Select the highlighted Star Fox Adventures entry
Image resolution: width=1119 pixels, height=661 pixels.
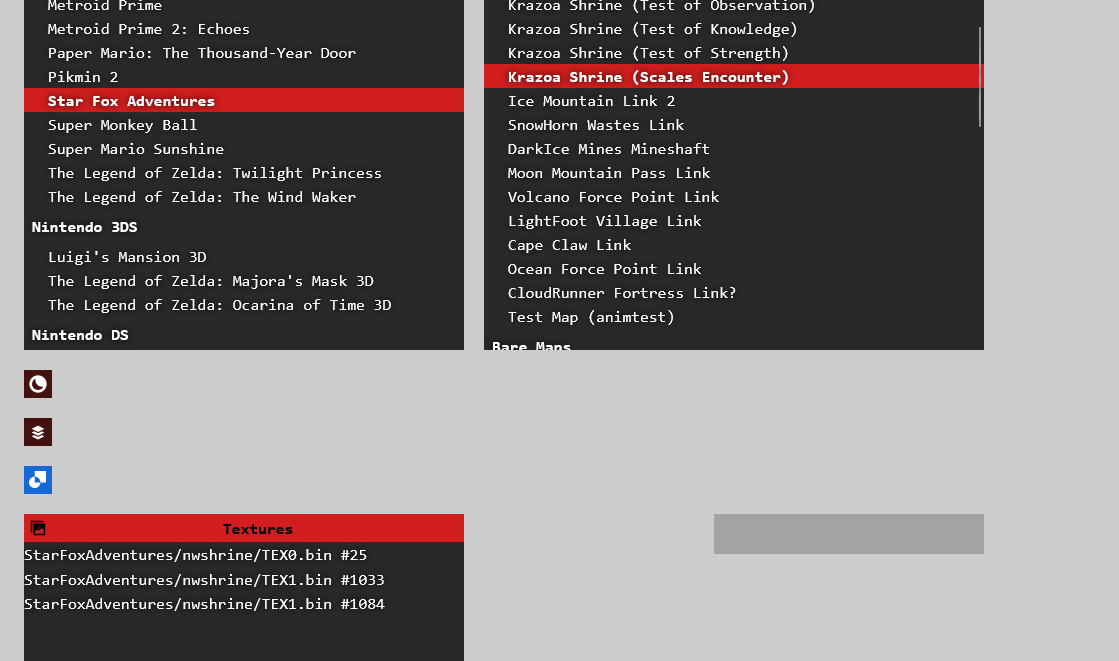coord(244,101)
